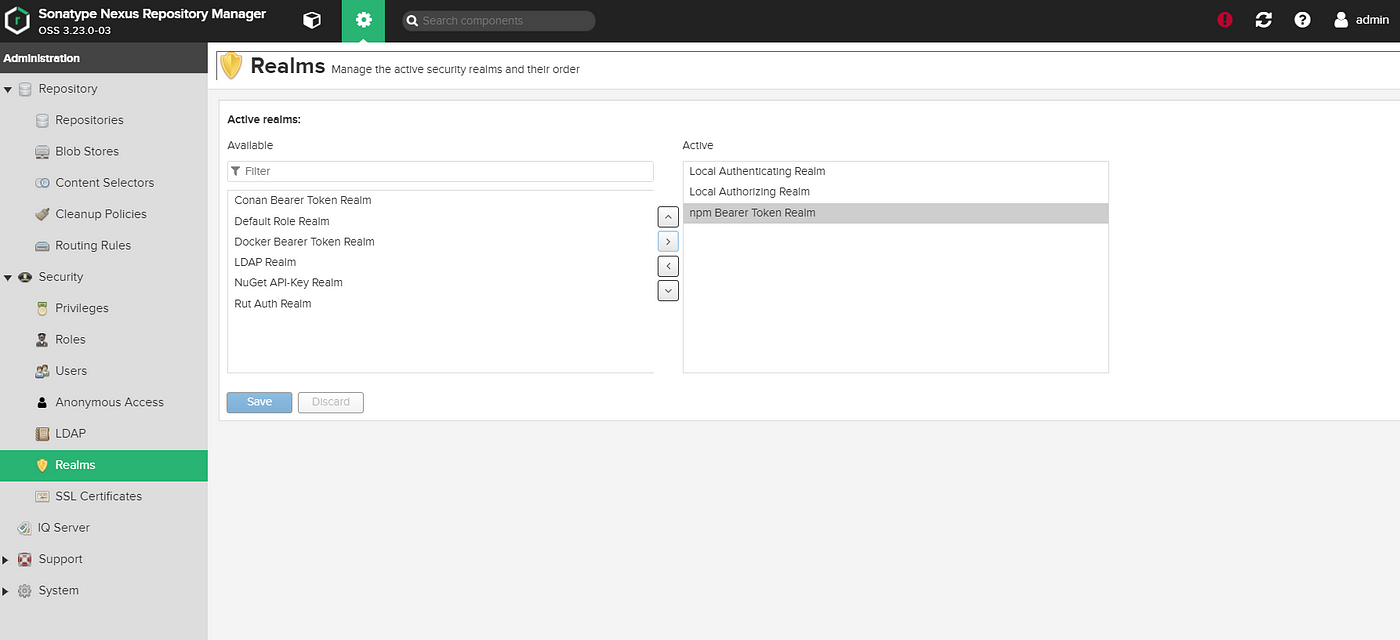Collapse the Repository section in the sidebar
The image size is (1400, 640).
click(8, 88)
